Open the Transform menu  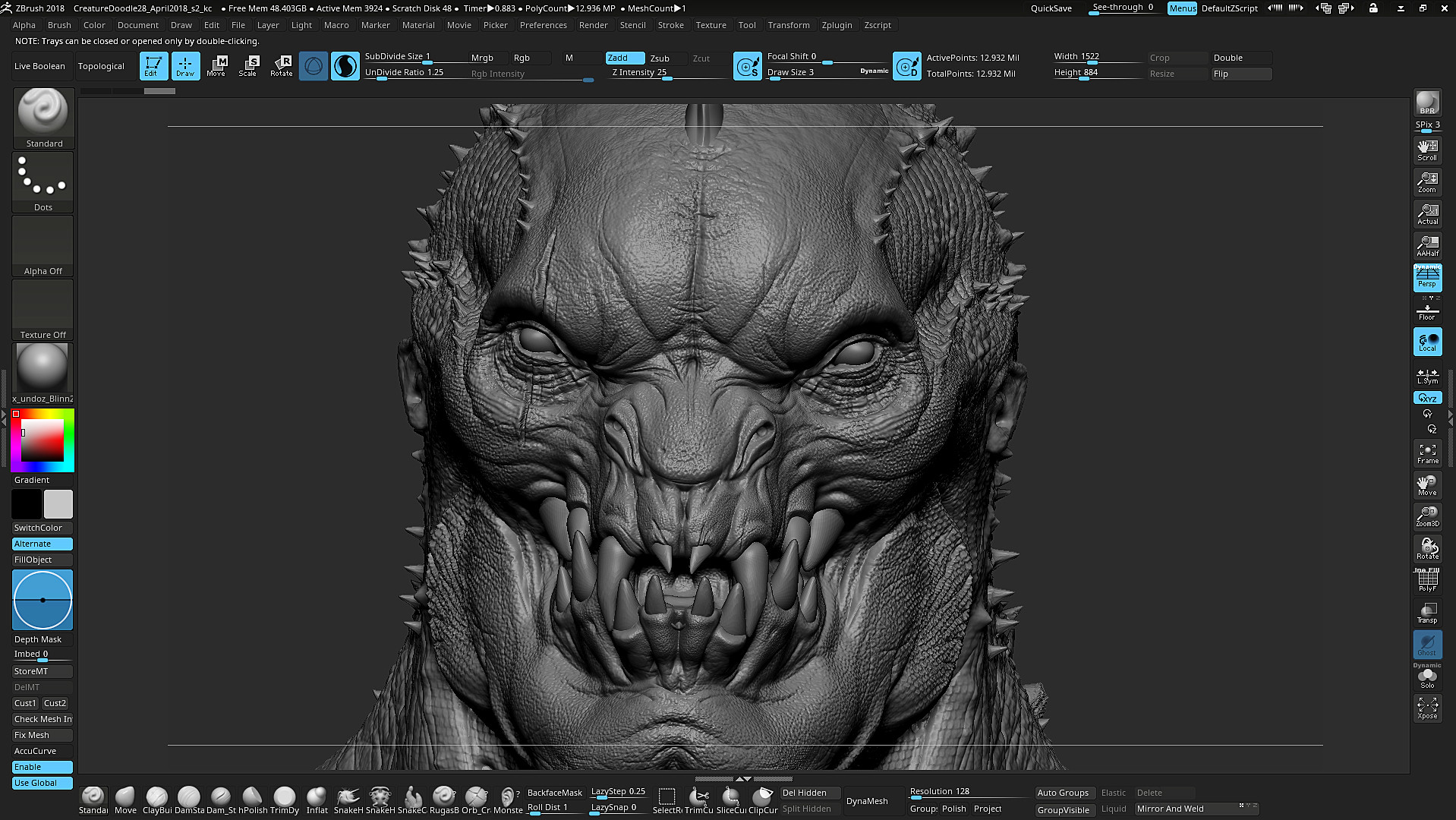(789, 25)
